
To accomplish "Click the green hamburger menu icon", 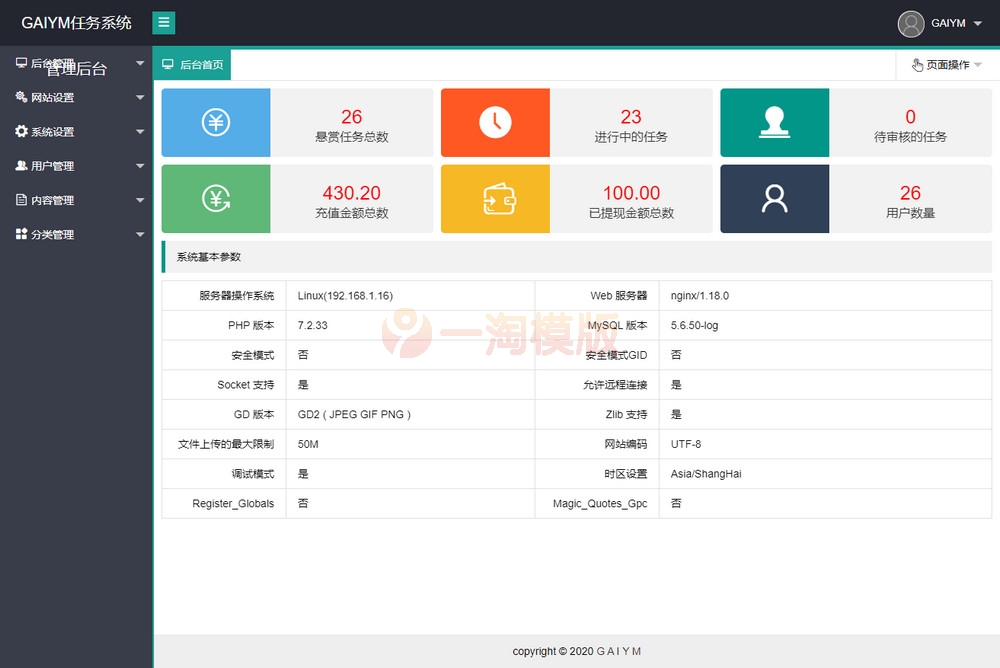I will [163, 21].
